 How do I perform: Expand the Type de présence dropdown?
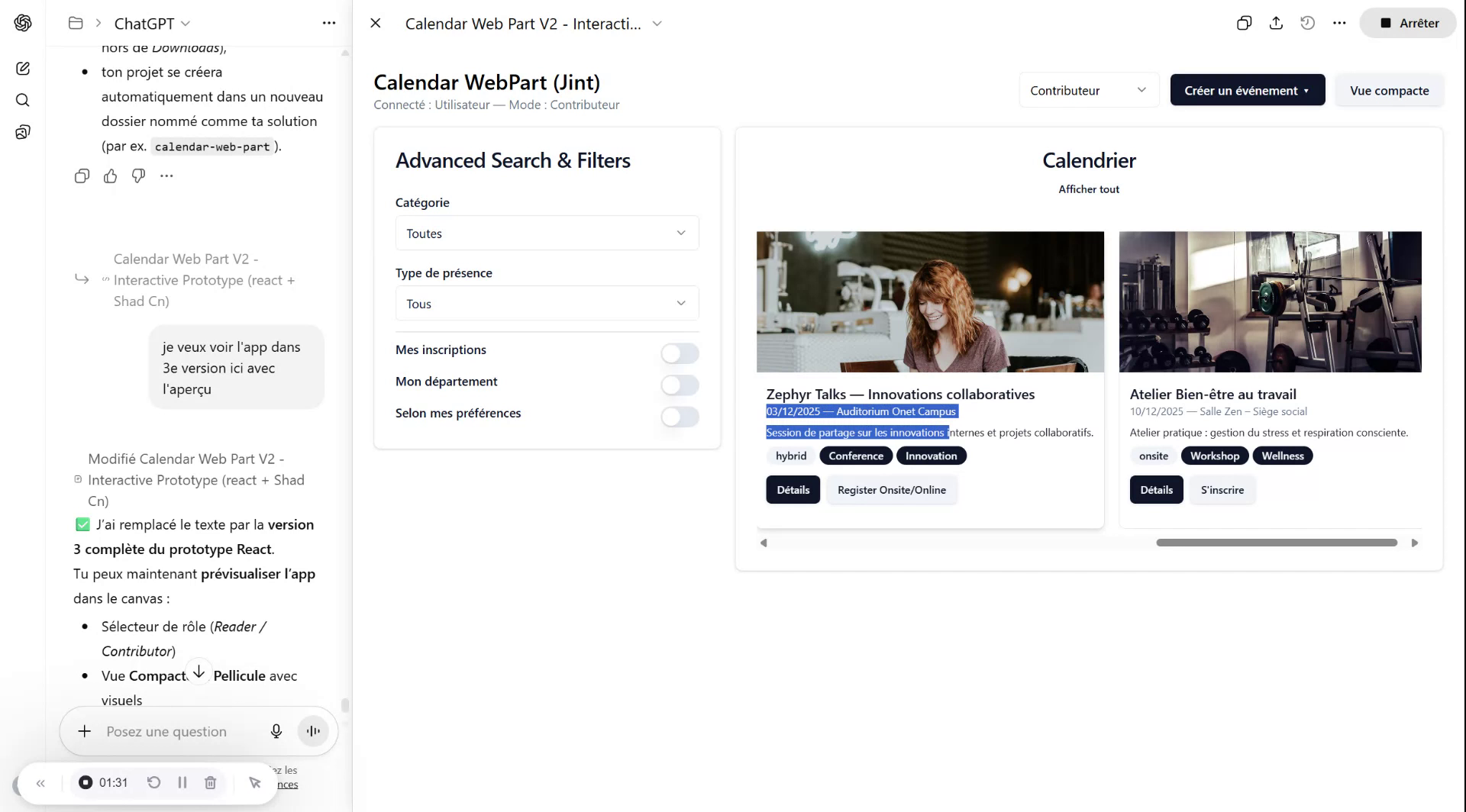tap(546, 303)
